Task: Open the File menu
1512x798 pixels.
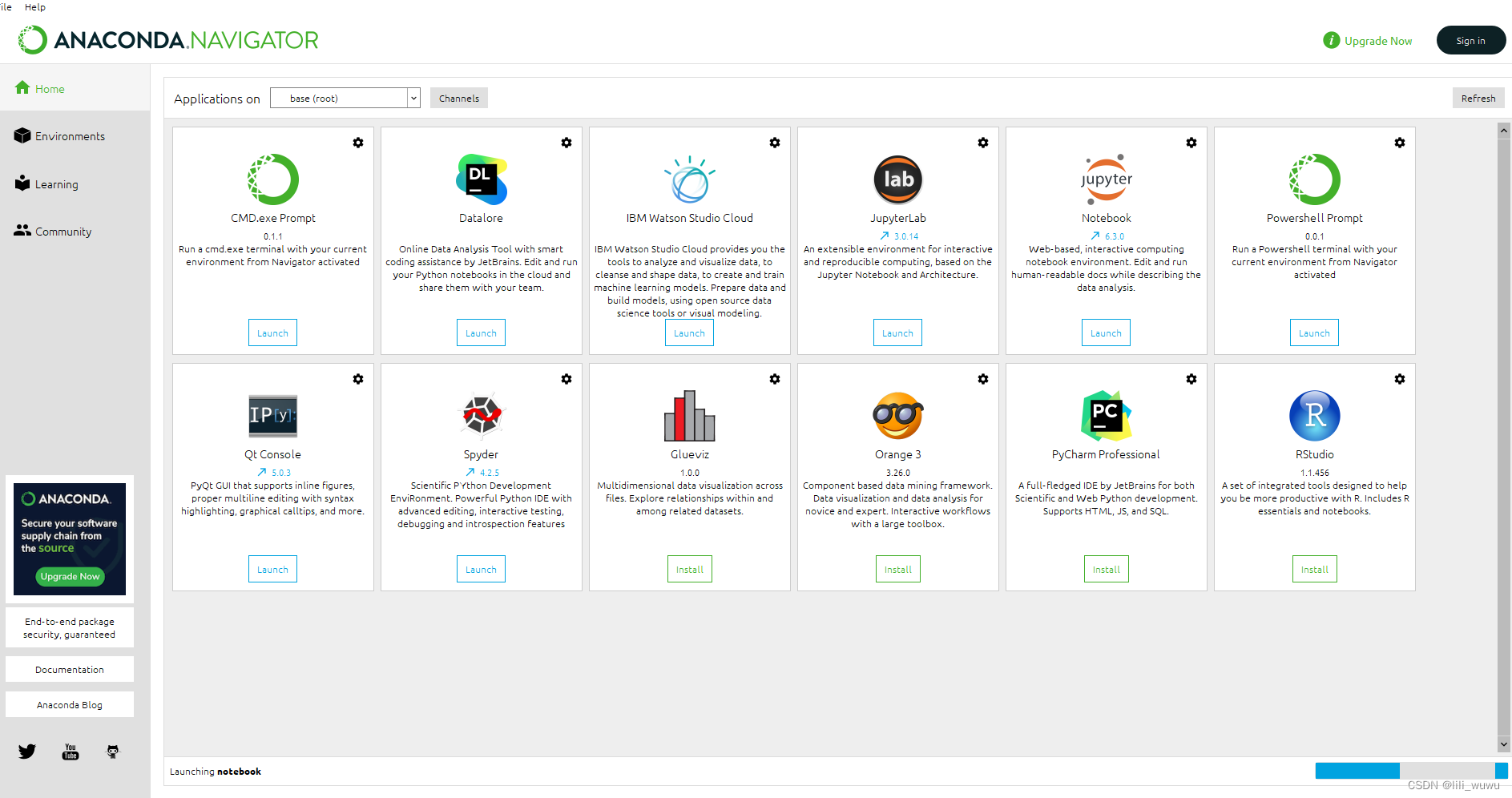Action: click(x=6, y=6)
